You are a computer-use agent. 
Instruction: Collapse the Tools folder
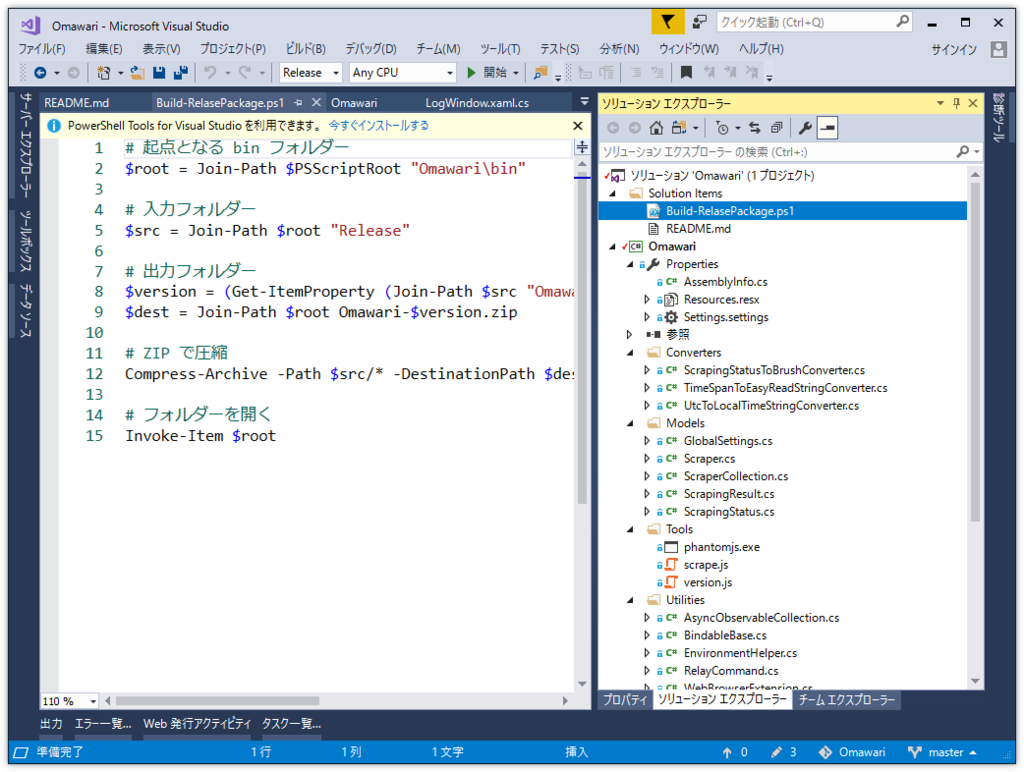[x=630, y=529]
